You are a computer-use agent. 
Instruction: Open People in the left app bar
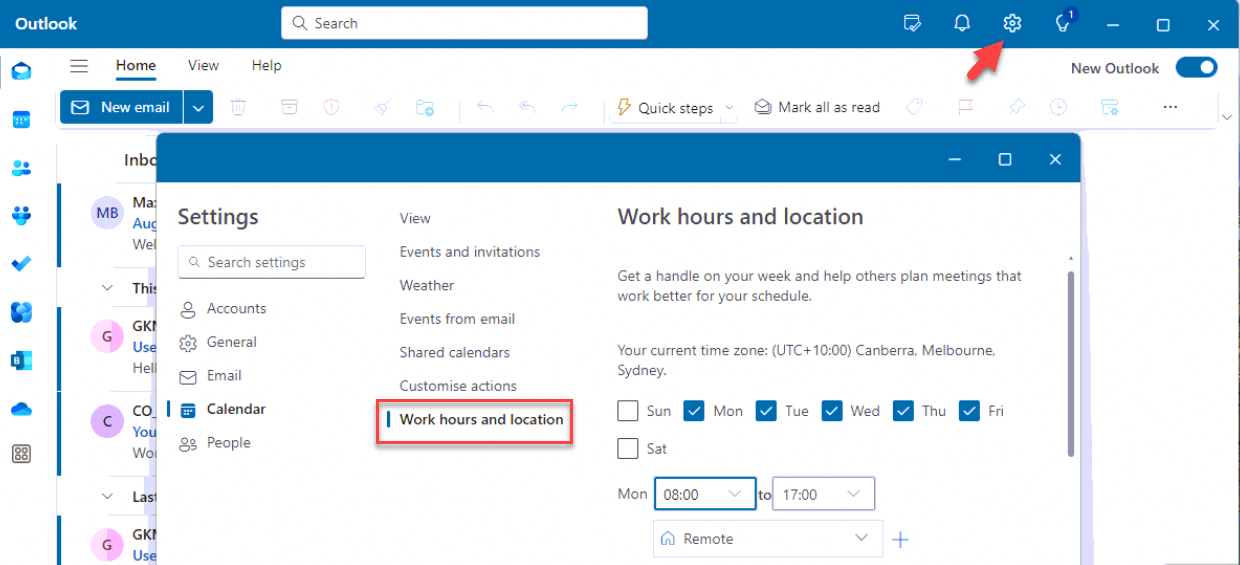(21, 168)
